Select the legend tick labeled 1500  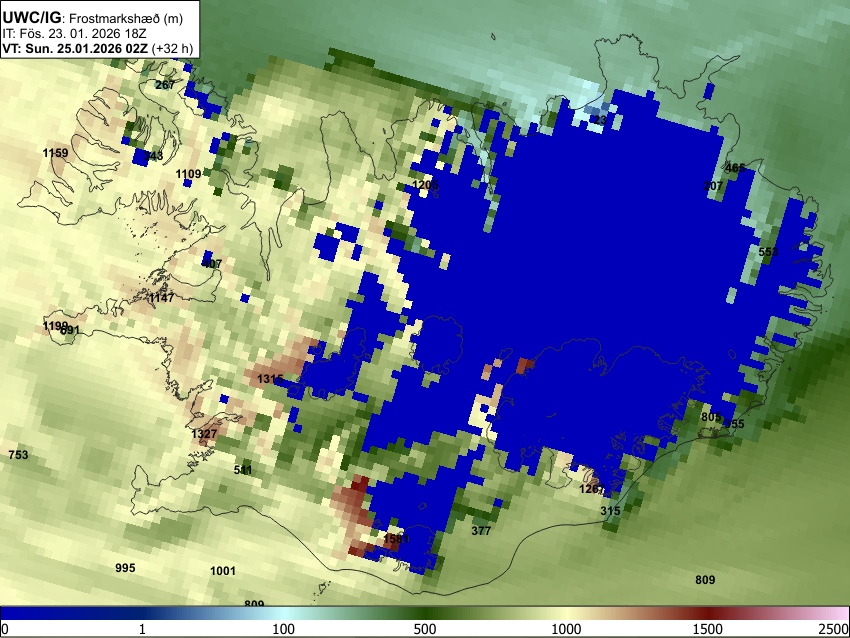(708, 629)
